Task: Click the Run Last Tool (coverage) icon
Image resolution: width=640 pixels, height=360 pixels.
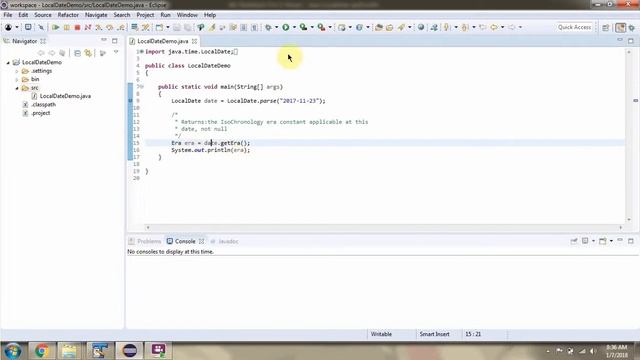Action: pos(303,27)
